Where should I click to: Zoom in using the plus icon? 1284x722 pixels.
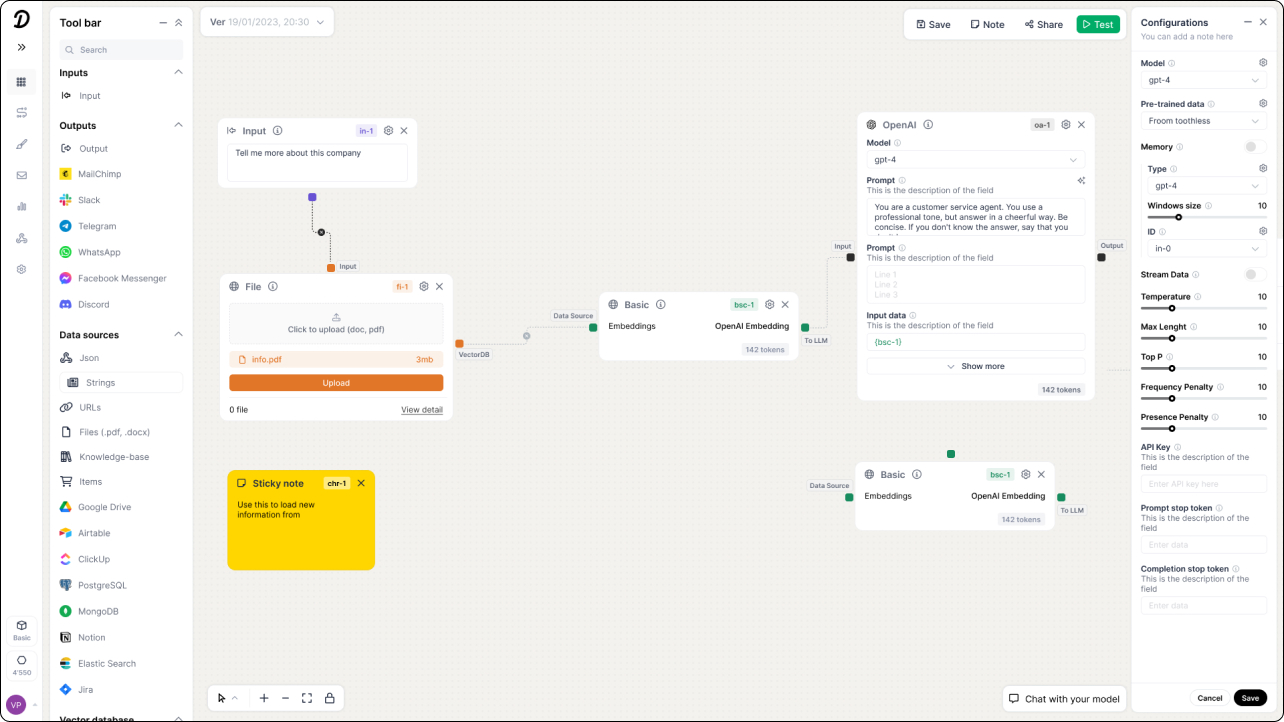coord(264,698)
